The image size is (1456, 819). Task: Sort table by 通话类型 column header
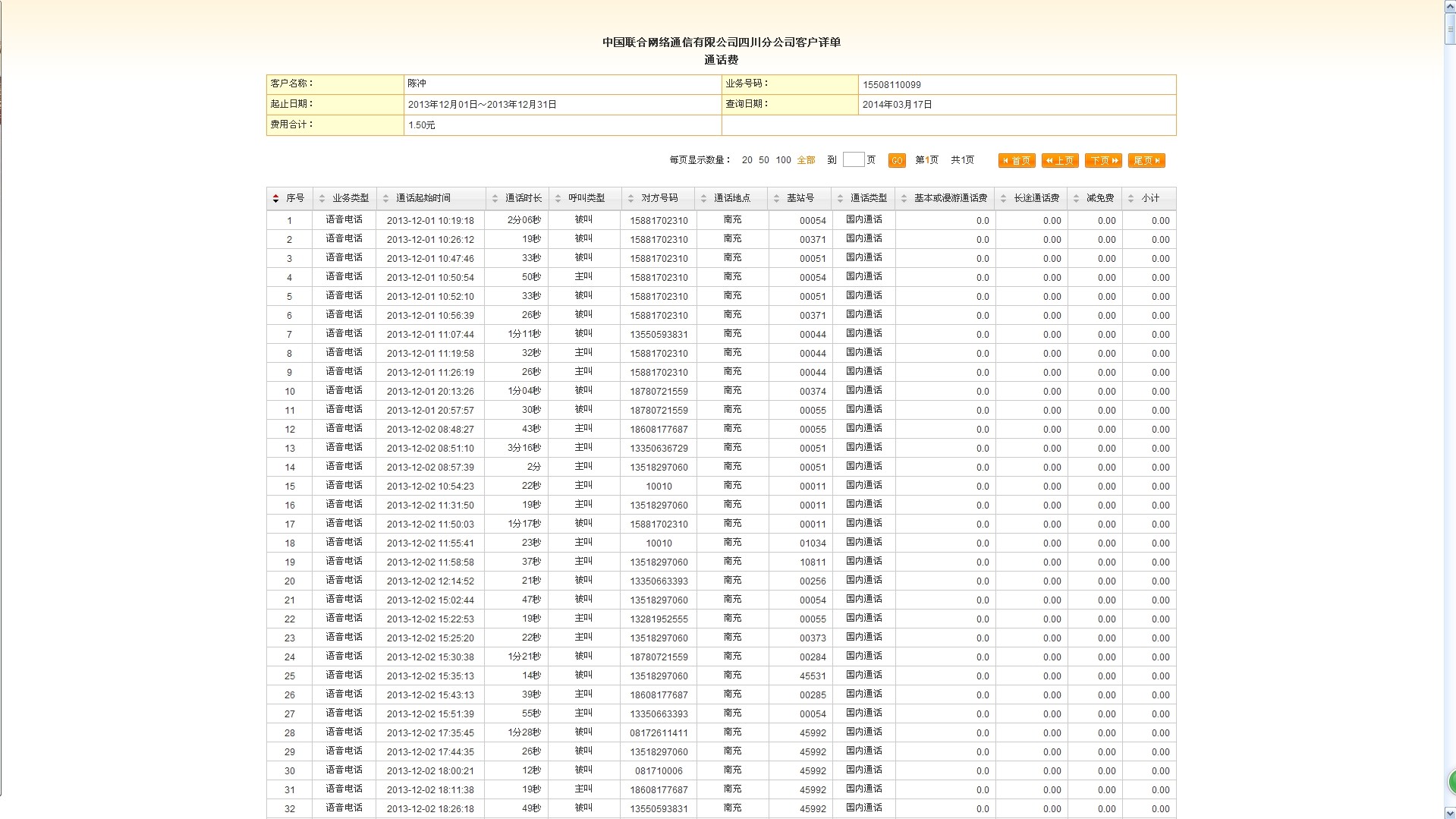coord(868,198)
